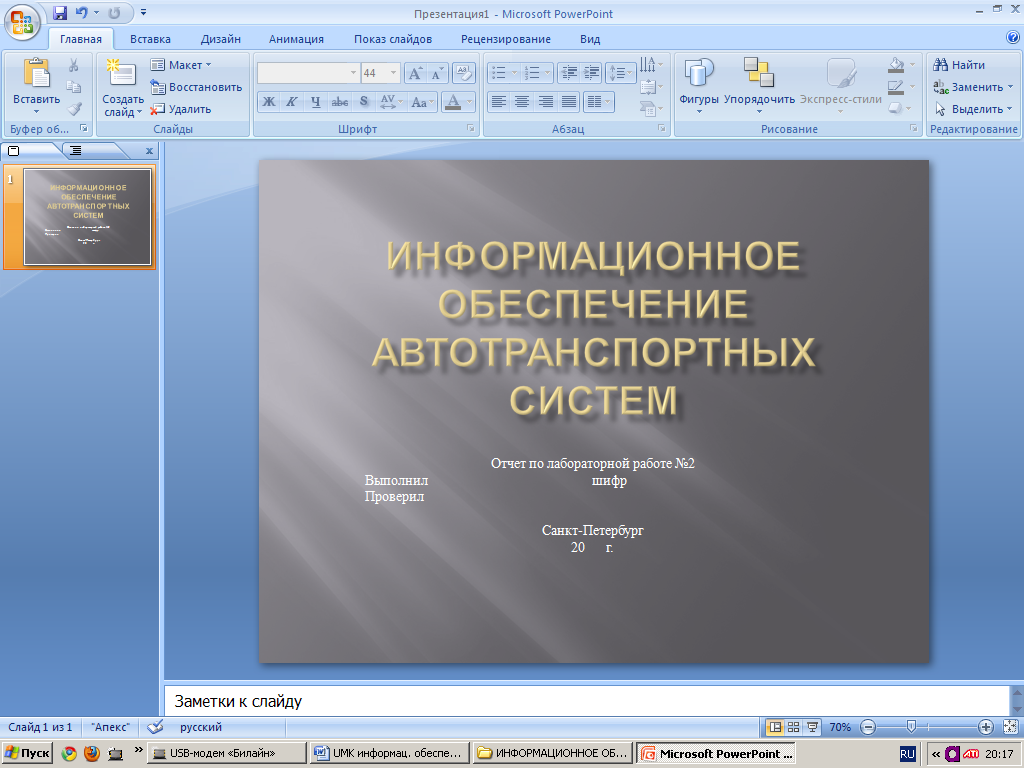1024x768 pixels.
Task: Open the Анимация ribbon tab
Action: tap(296, 39)
